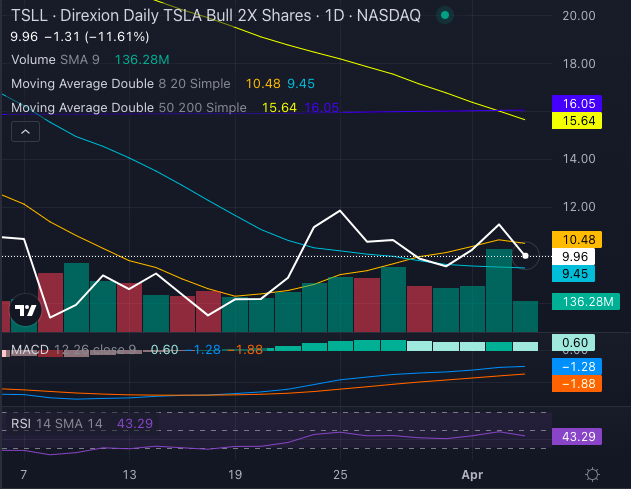Viewport: 631px width, 489px height.
Task: Click the TradingView logo
Action: pos(24,313)
